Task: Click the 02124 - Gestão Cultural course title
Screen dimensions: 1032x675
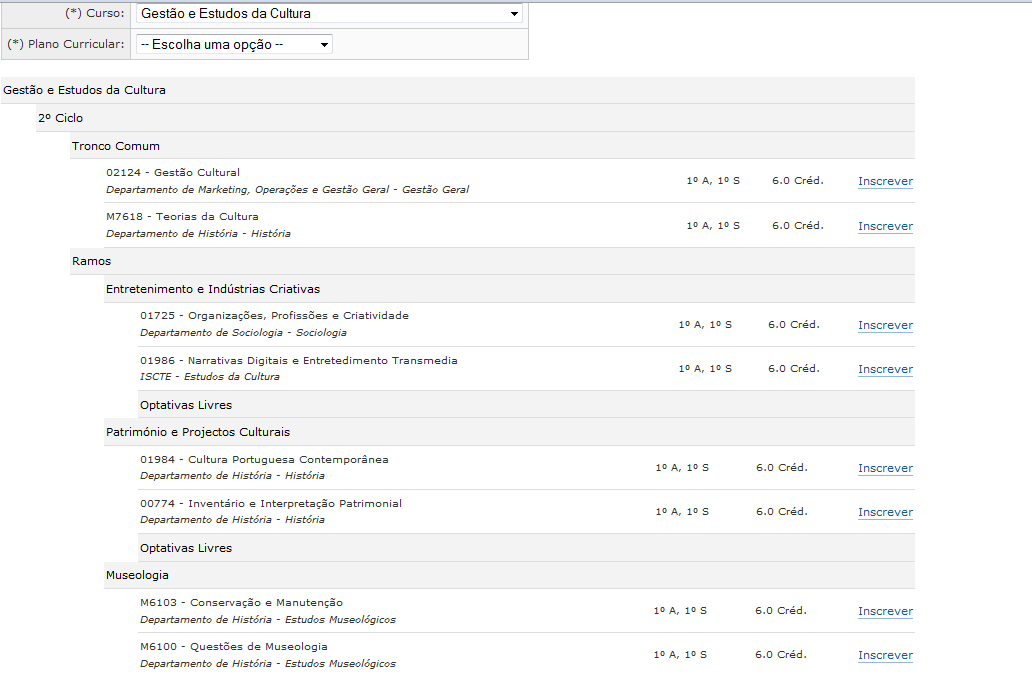Action: click(173, 172)
